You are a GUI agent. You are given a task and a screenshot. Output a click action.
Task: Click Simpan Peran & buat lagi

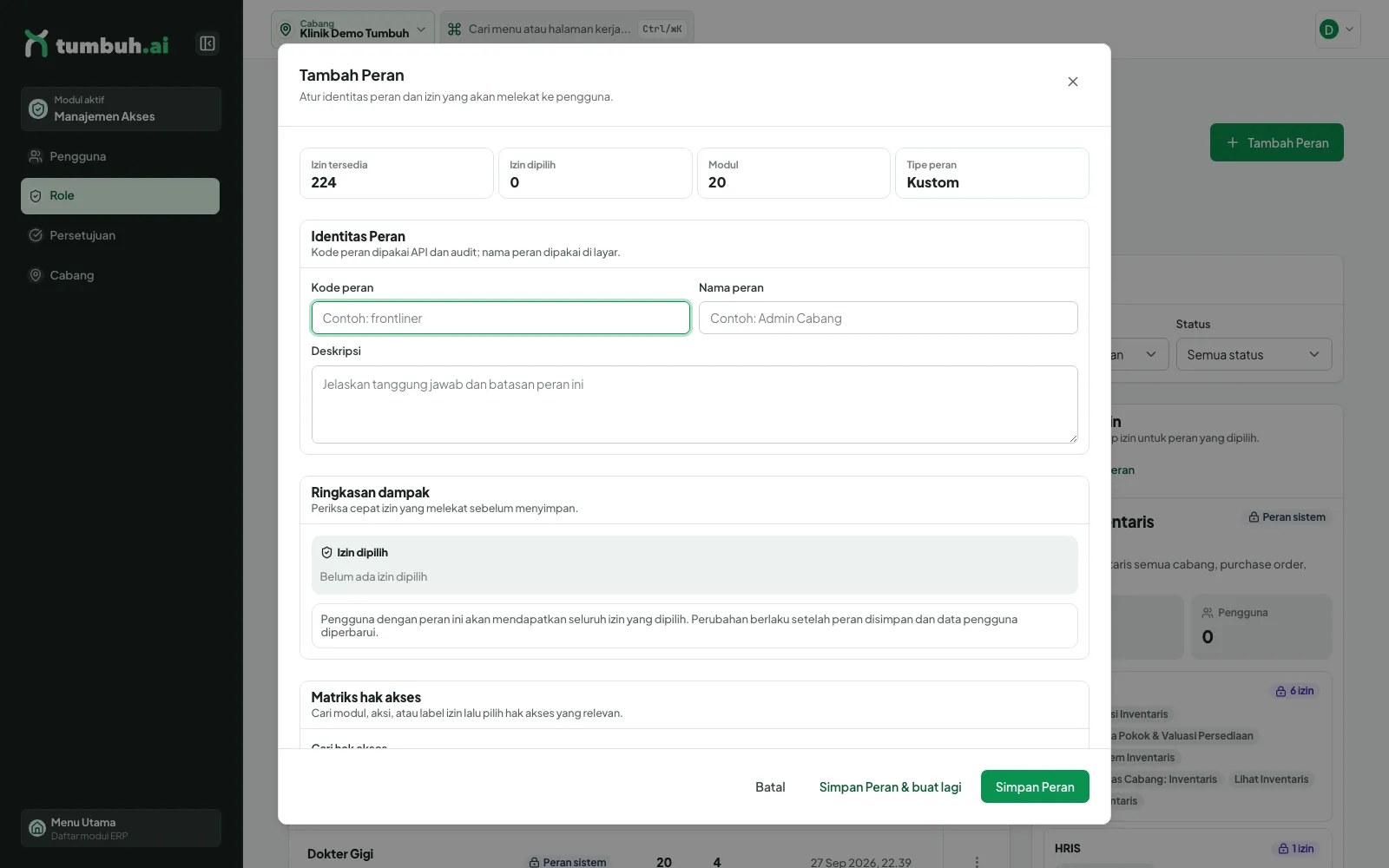coord(890,786)
